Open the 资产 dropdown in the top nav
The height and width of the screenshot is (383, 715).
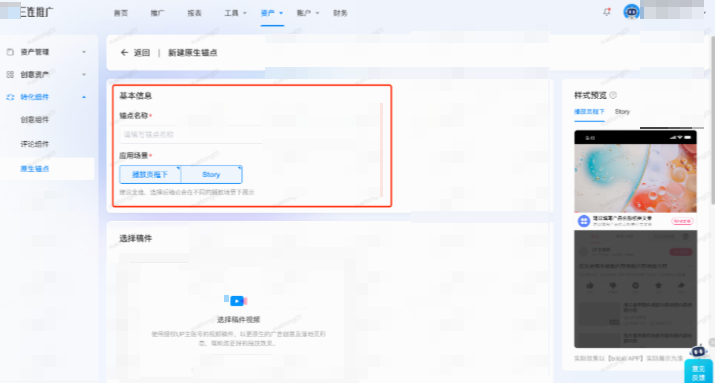[272, 13]
